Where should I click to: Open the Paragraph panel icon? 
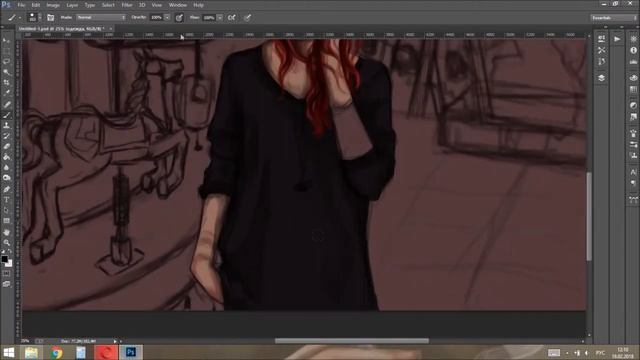point(633,183)
